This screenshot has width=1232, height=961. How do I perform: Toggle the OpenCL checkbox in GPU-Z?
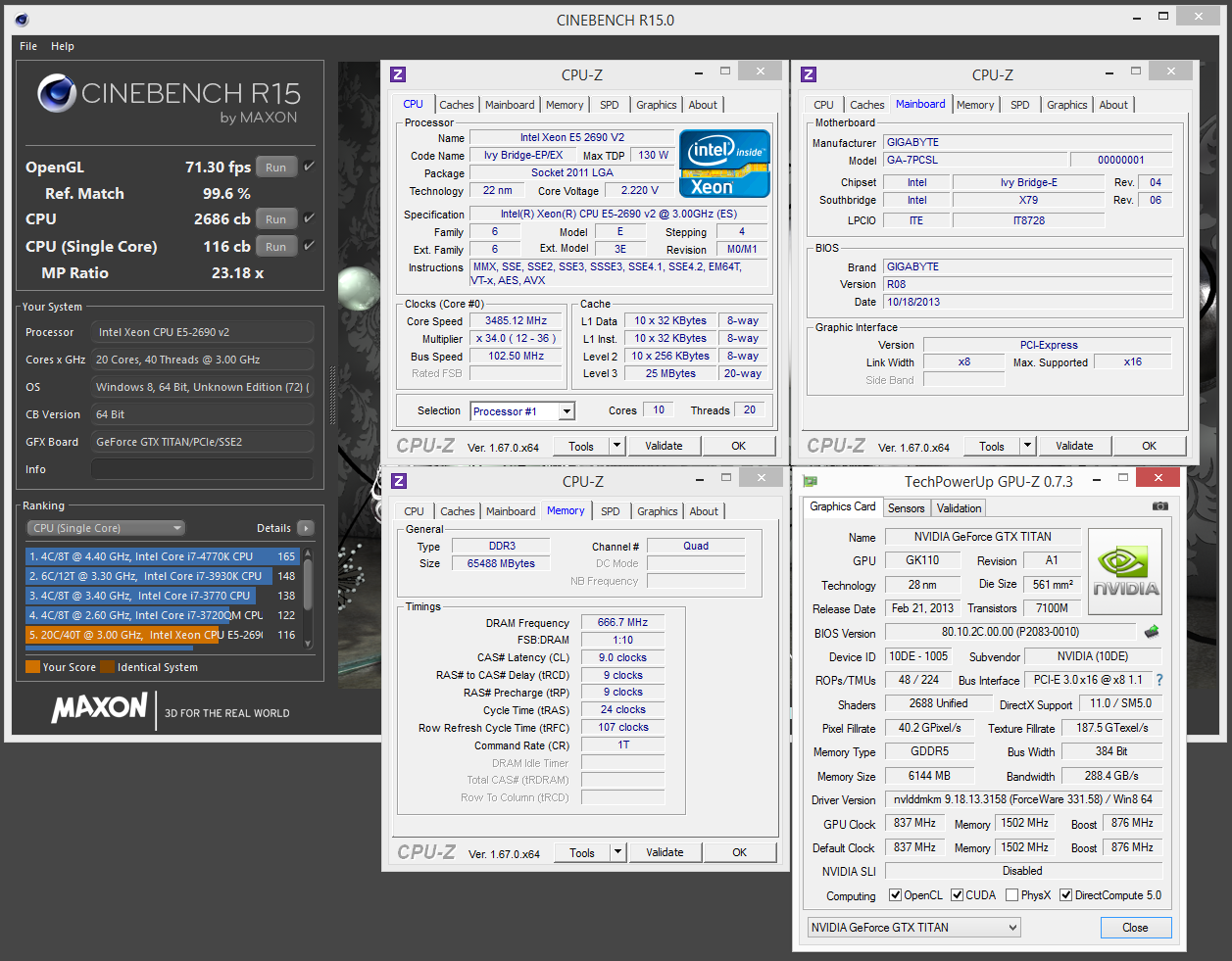pyautogui.click(x=895, y=895)
